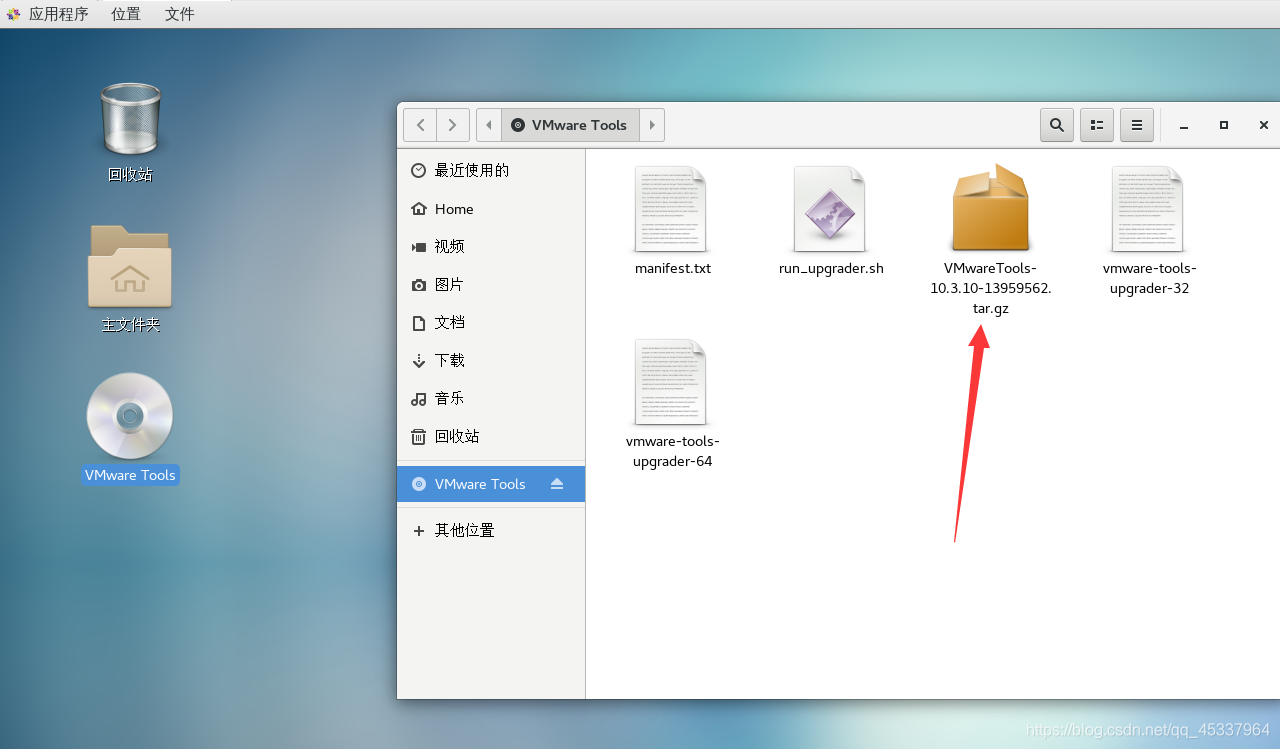Open Trash in the sidebar
This screenshot has width=1280, height=749.
coord(491,437)
